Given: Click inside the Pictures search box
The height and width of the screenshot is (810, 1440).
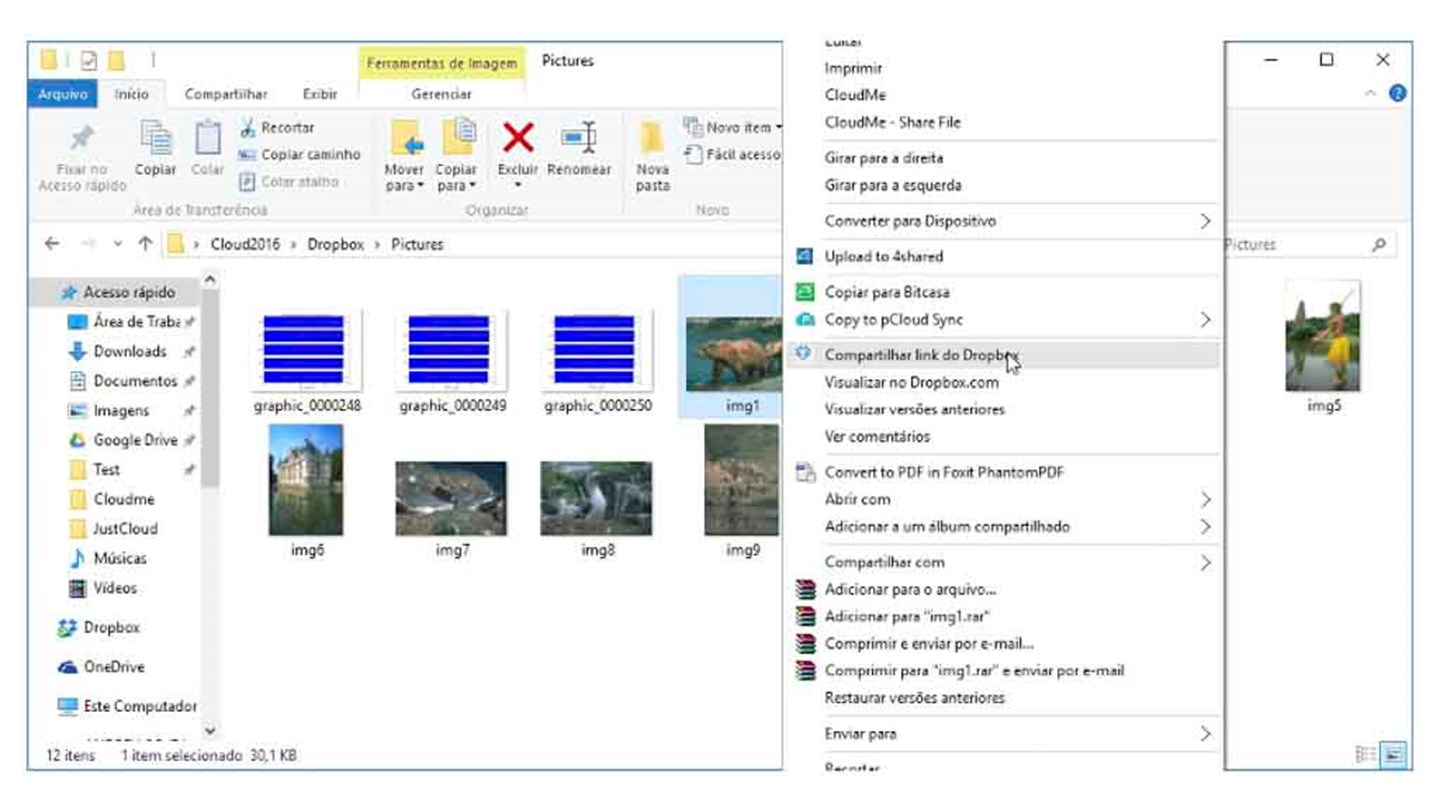Looking at the screenshot, I should pos(1300,243).
